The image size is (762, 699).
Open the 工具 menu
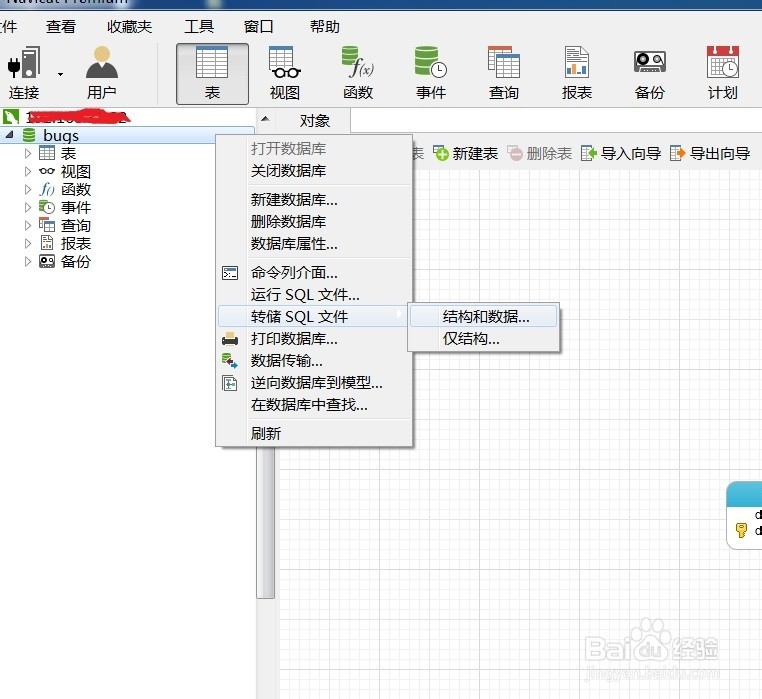[x=199, y=26]
